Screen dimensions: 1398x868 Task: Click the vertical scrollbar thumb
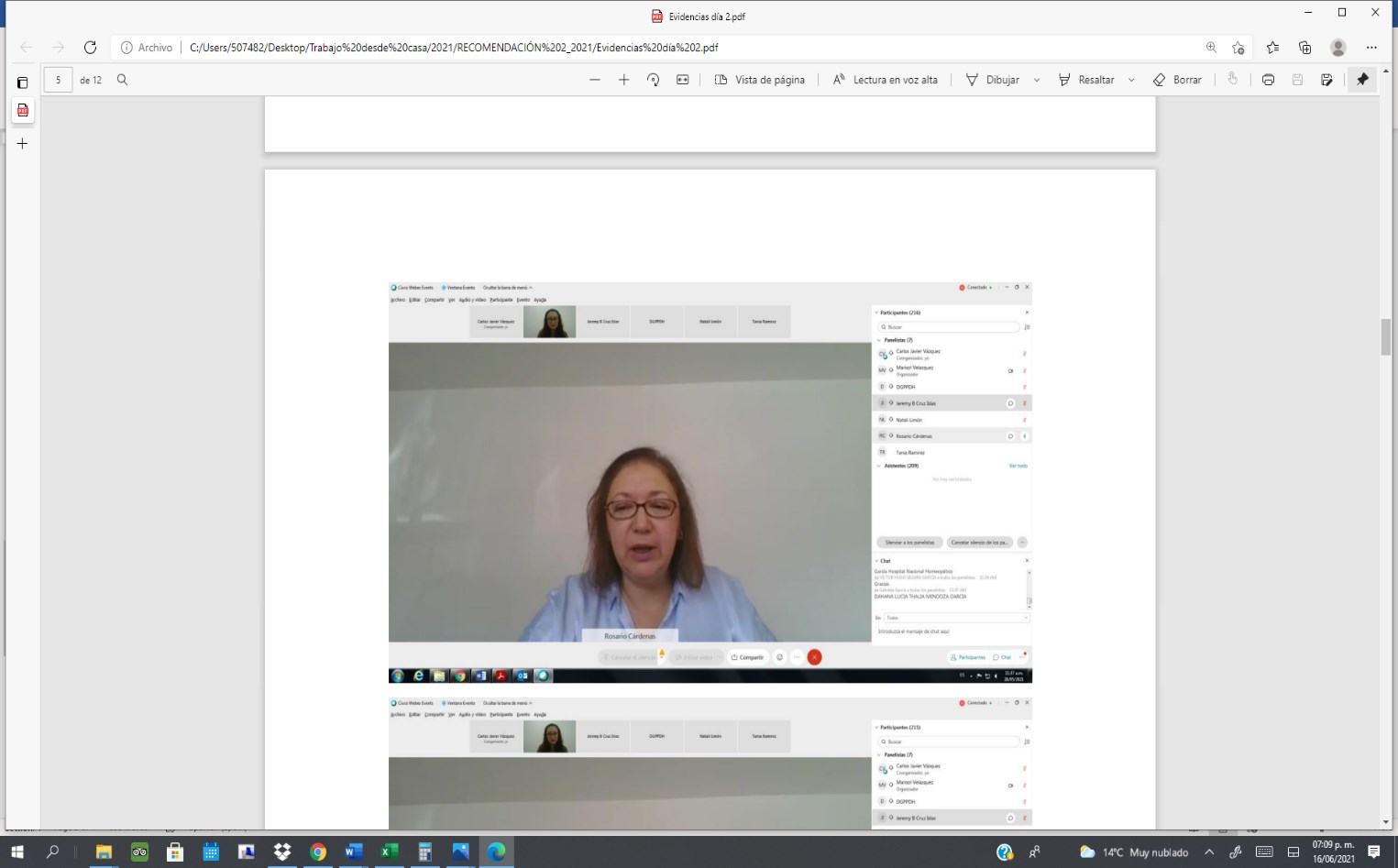point(1386,336)
